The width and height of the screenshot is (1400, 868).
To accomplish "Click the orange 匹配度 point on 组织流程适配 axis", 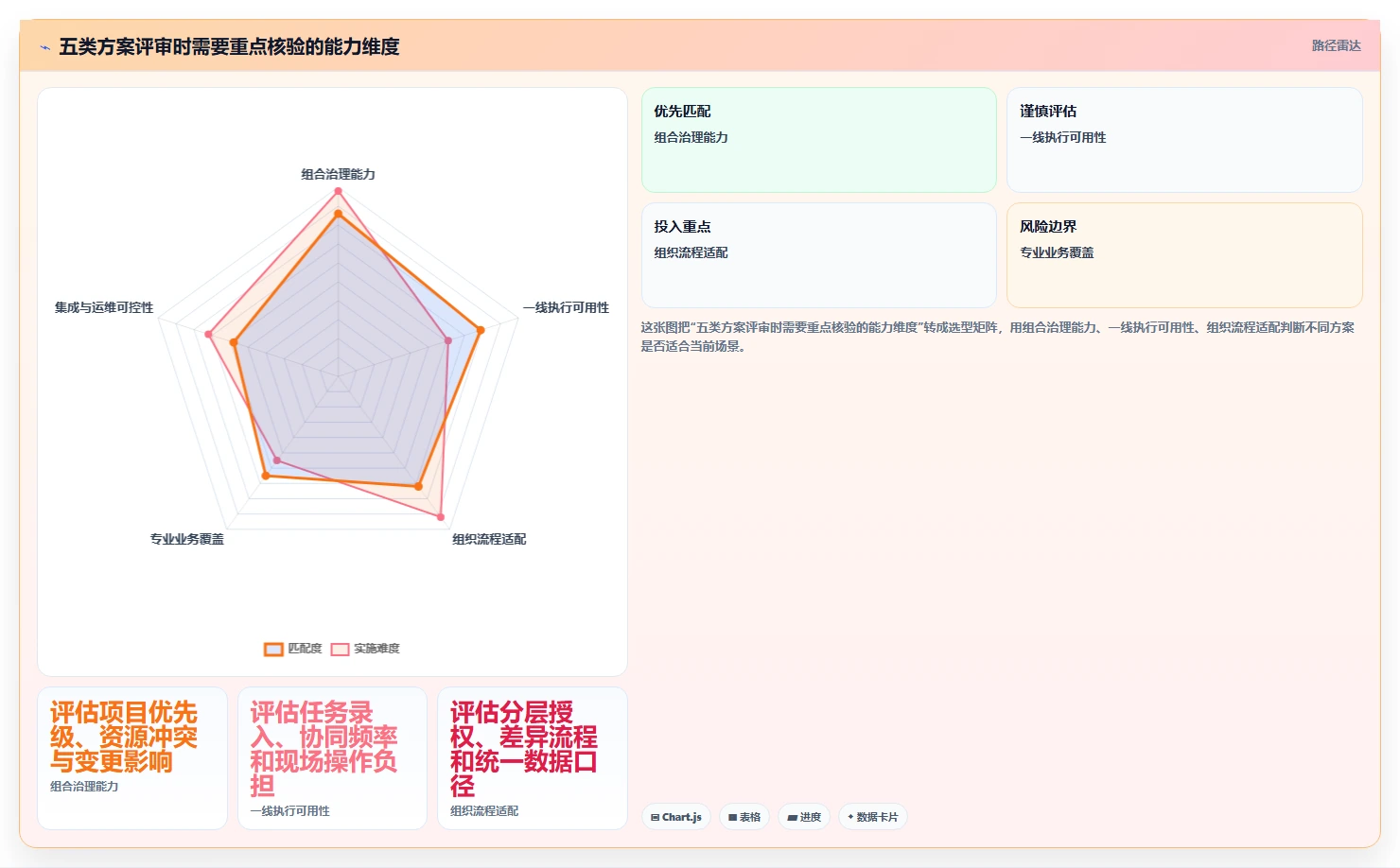I will 418,487.
